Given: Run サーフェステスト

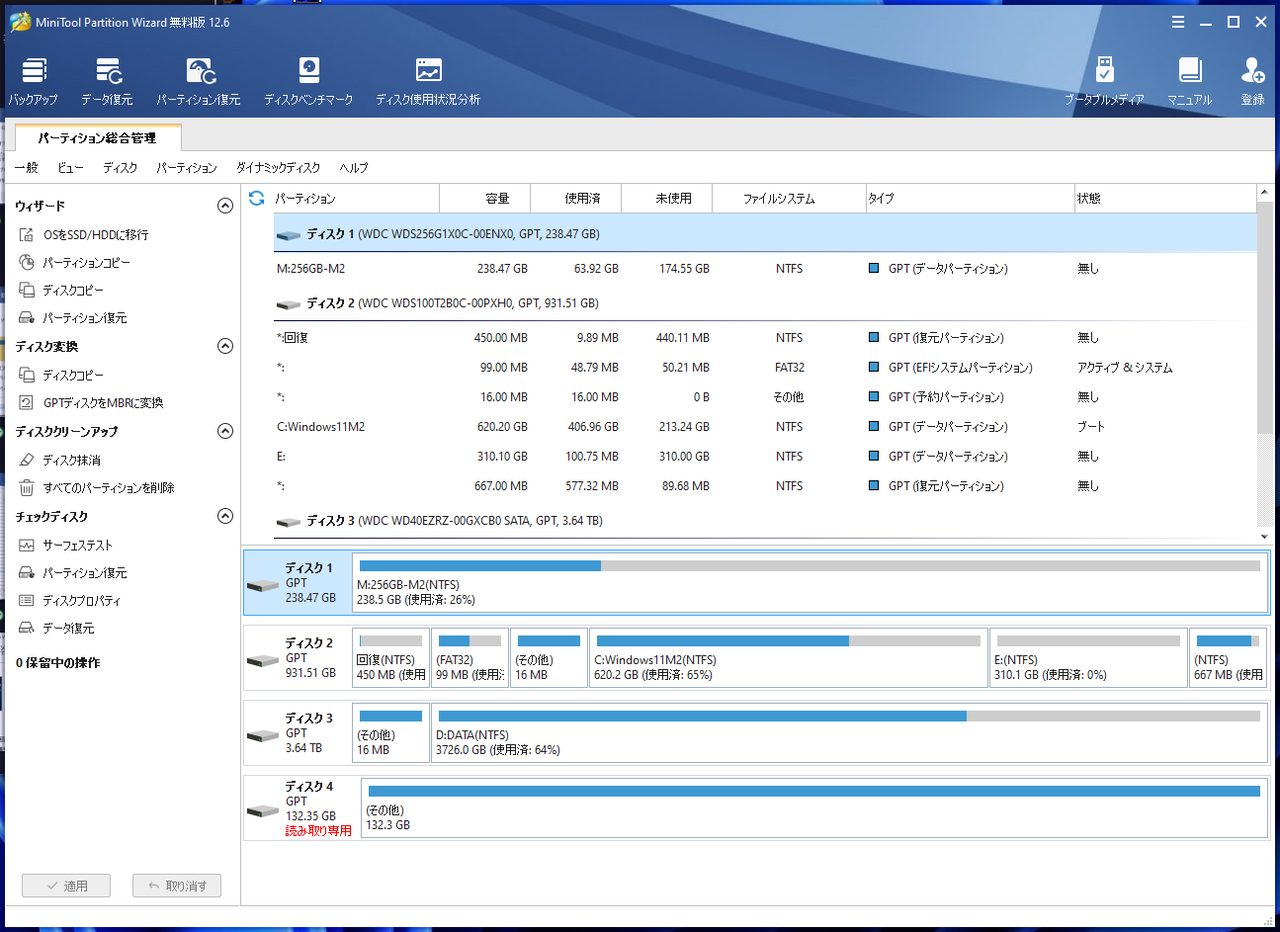Looking at the screenshot, I should pos(66,545).
